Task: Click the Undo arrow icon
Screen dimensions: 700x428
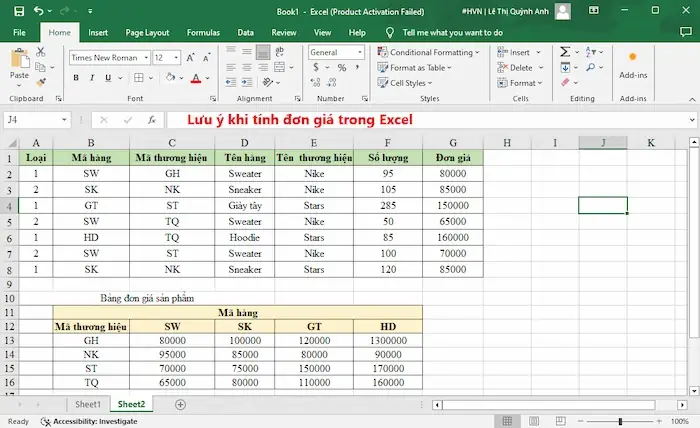Action: tap(38, 11)
